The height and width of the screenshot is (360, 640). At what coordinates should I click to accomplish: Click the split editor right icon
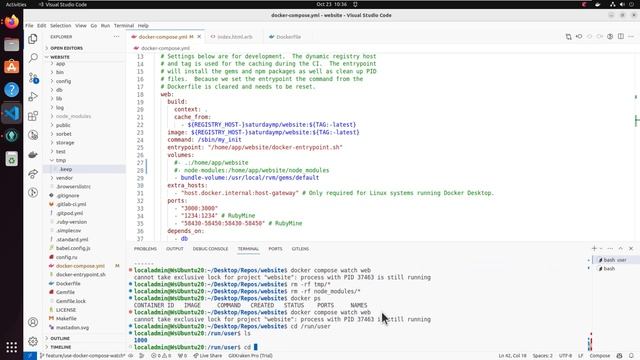(620, 36)
